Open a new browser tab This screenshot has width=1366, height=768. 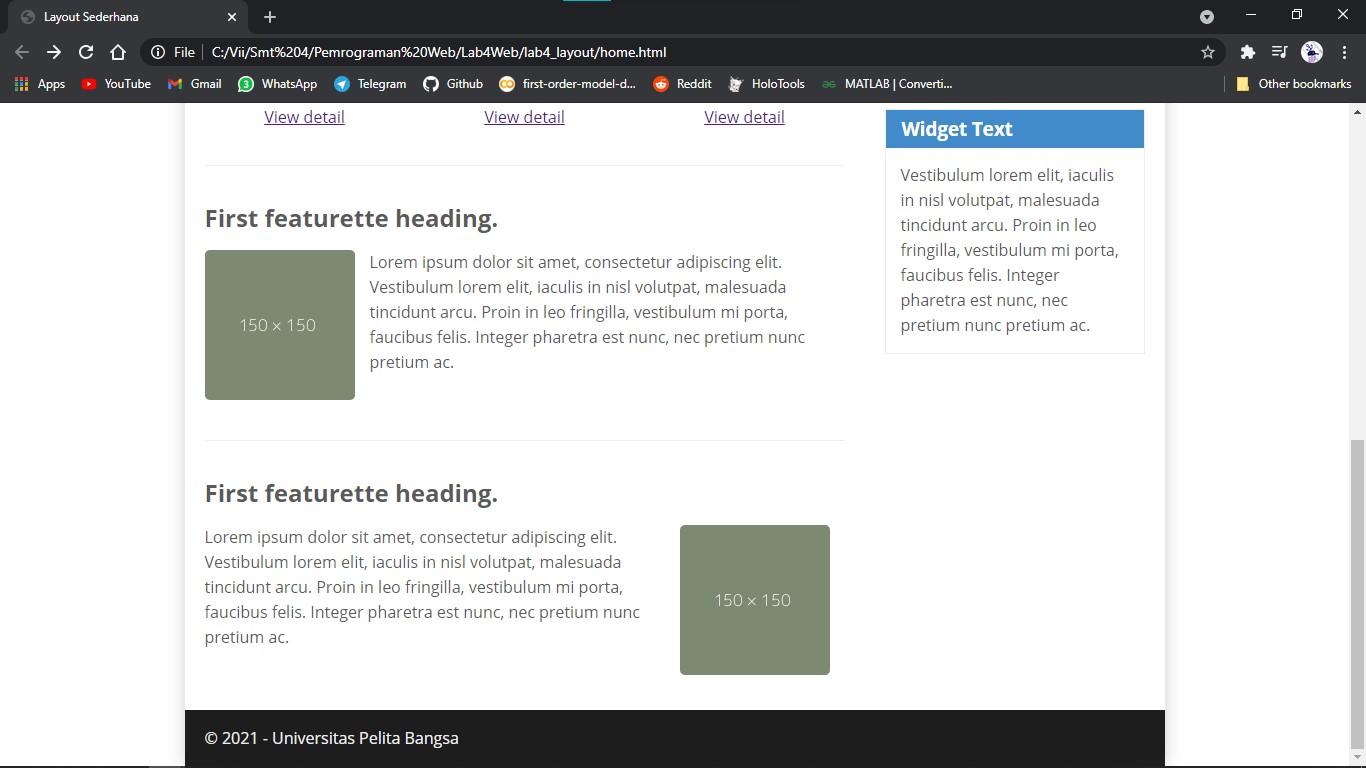click(268, 16)
